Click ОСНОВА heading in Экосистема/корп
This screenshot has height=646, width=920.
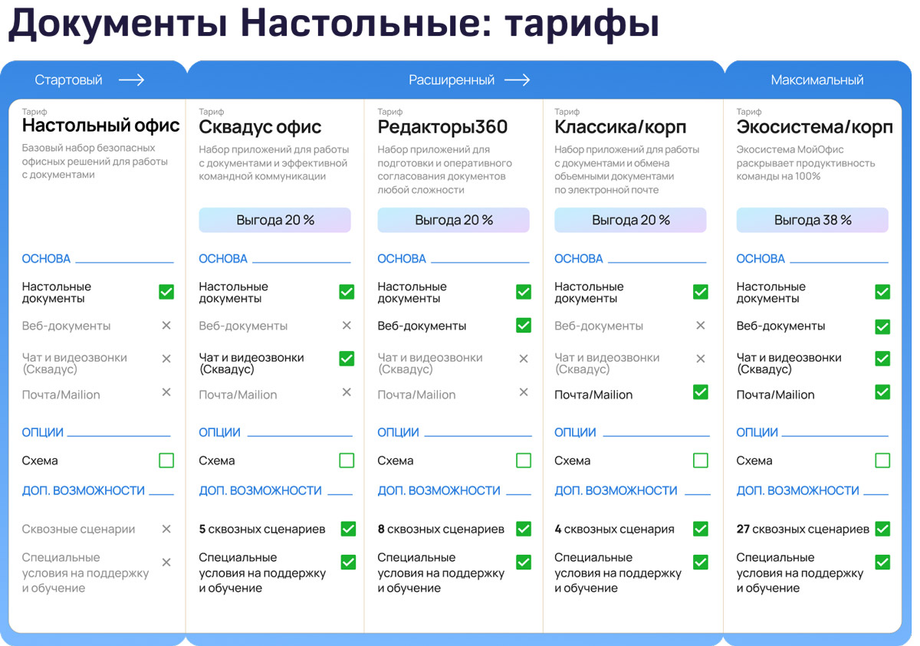tap(760, 259)
